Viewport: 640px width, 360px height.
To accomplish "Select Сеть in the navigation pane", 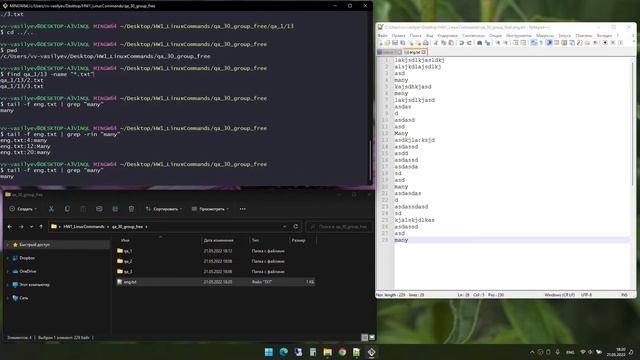I will pyautogui.click(x=24, y=298).
